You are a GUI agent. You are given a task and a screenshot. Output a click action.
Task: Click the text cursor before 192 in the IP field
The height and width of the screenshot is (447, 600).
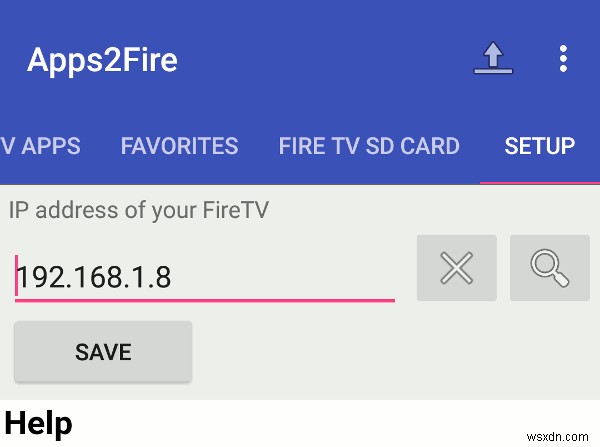pyautogui.click(x=16, y=276)
